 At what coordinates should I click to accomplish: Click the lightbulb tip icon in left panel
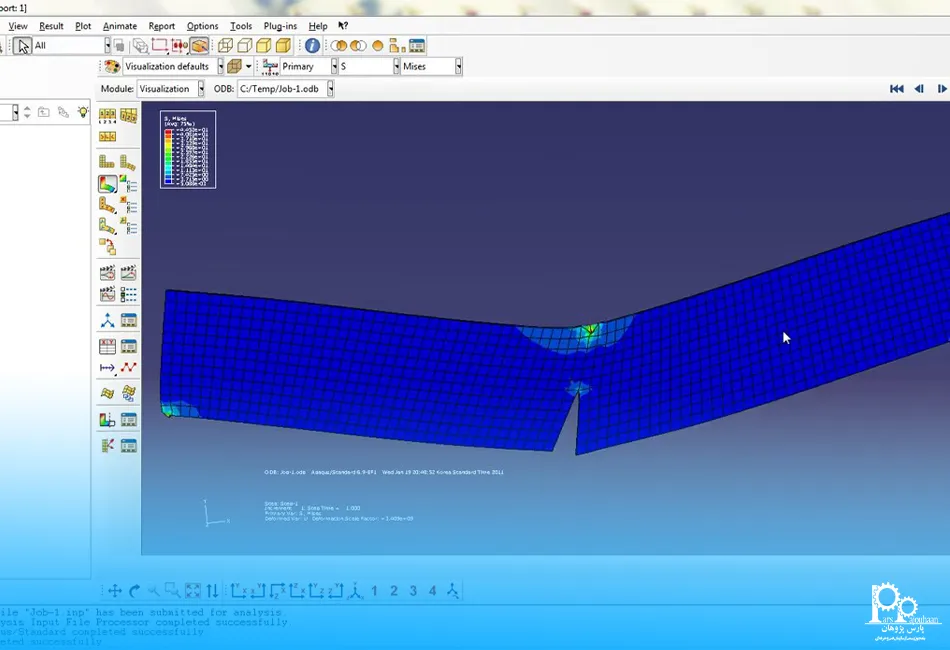click(82, 112)
